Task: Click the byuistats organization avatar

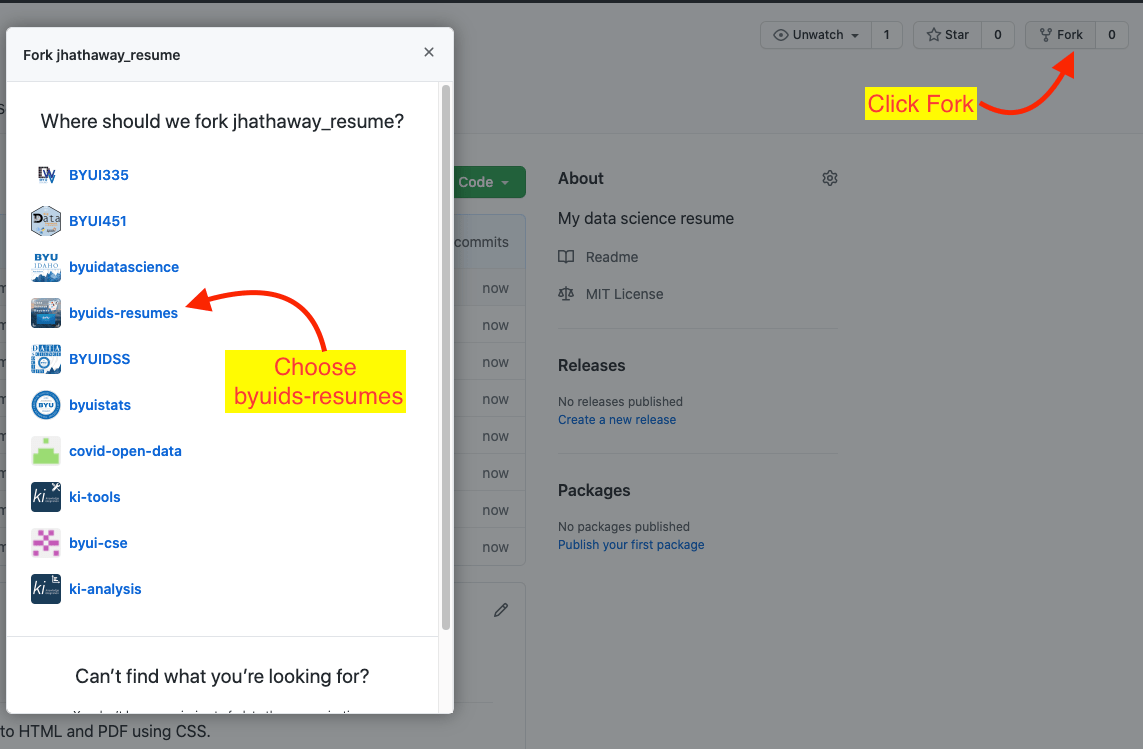Action: [x=46, y=405]
